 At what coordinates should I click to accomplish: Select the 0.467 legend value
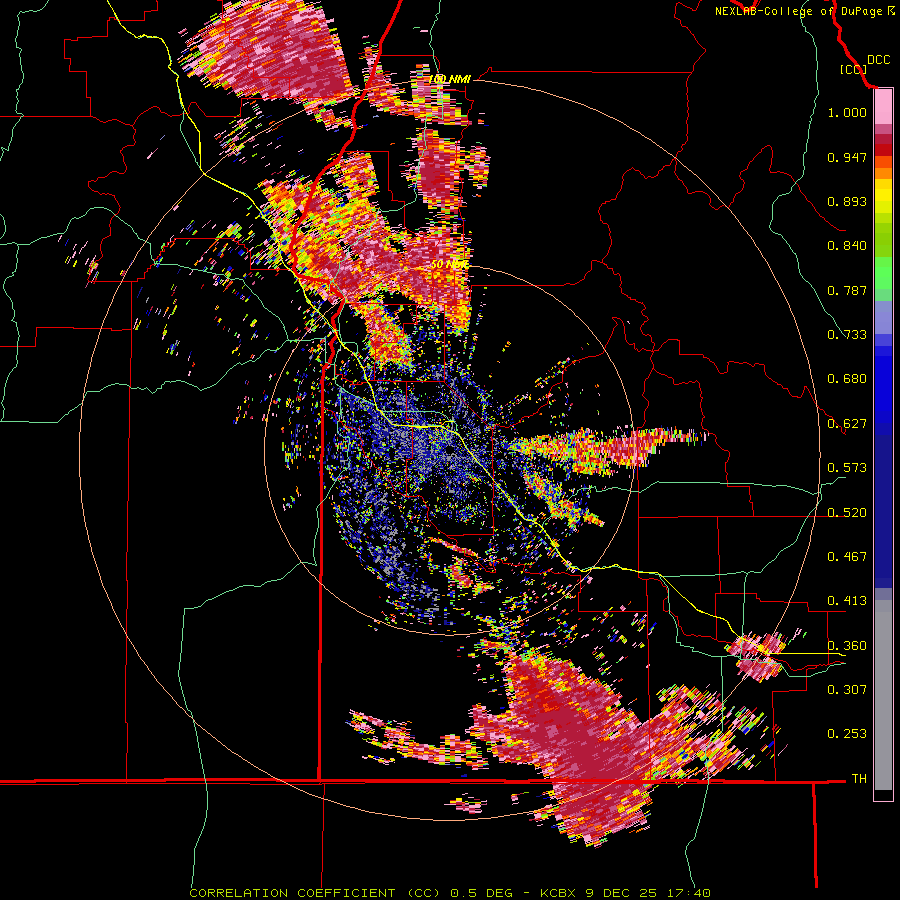coord(847,557)
